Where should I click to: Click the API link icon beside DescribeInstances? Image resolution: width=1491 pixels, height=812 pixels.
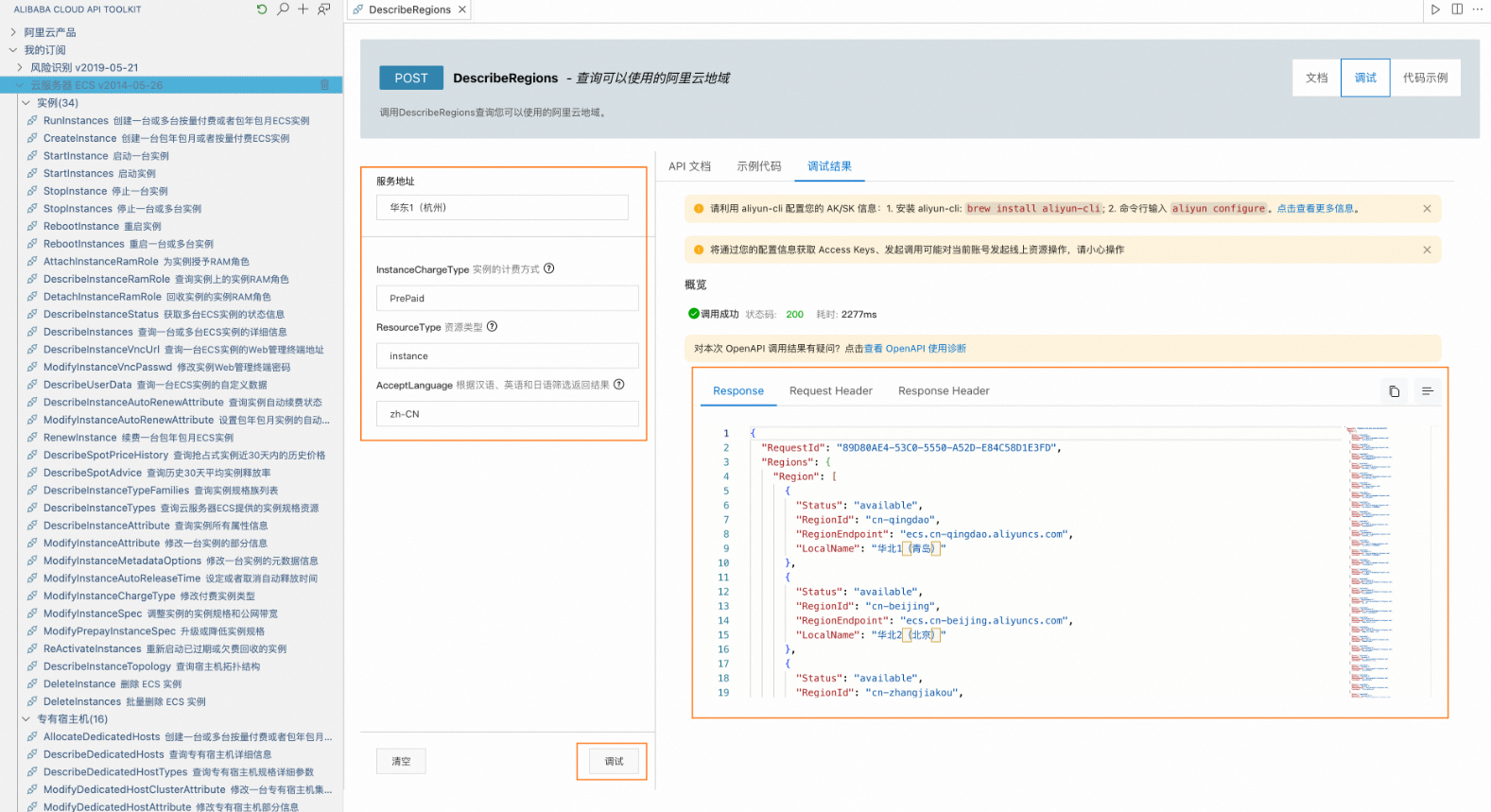(x=32, y=332)
